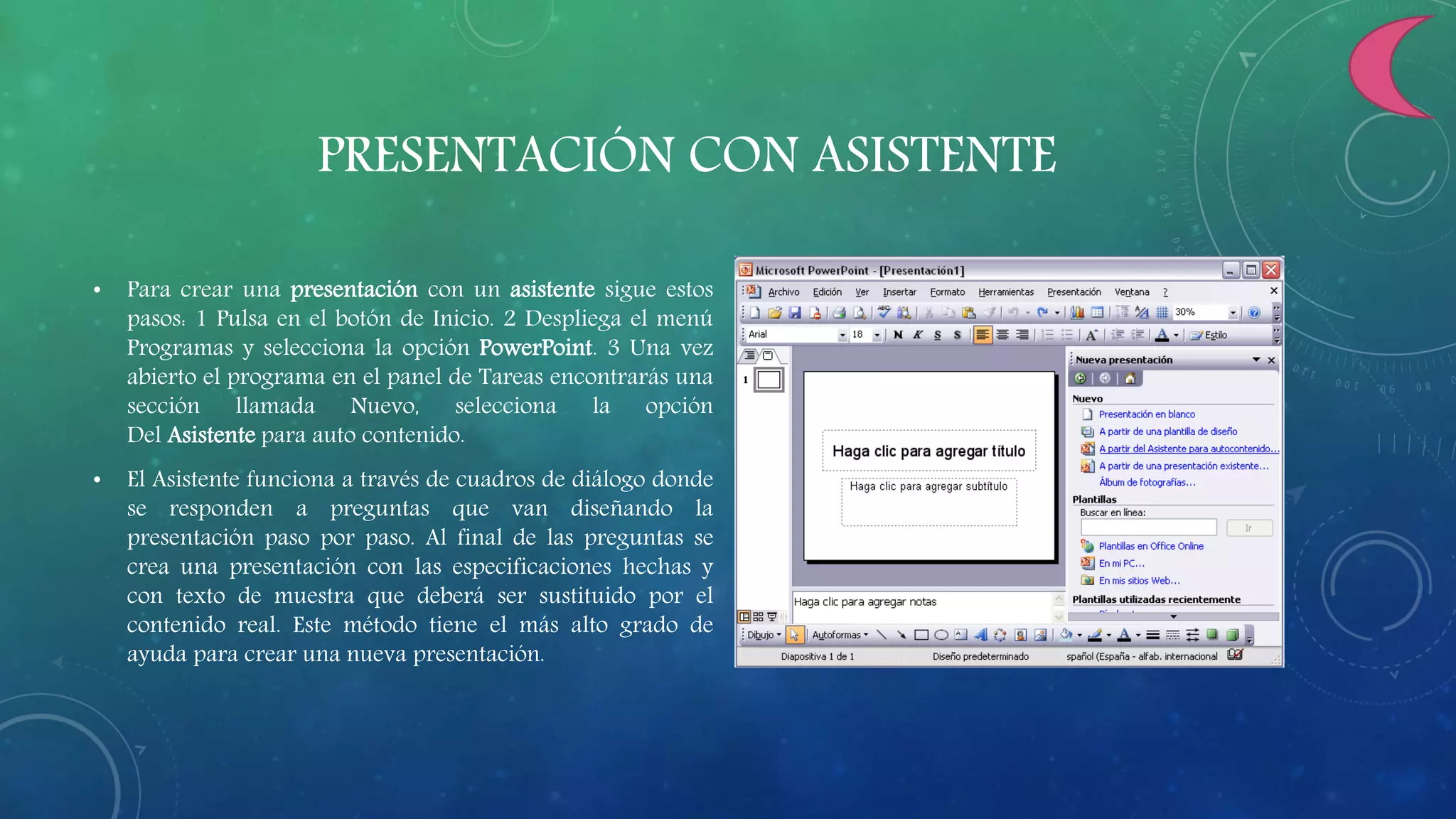This screenshot has width=1456, height=819.
Task: Click the Home icon in task pane
Action: pos(1130,378)
